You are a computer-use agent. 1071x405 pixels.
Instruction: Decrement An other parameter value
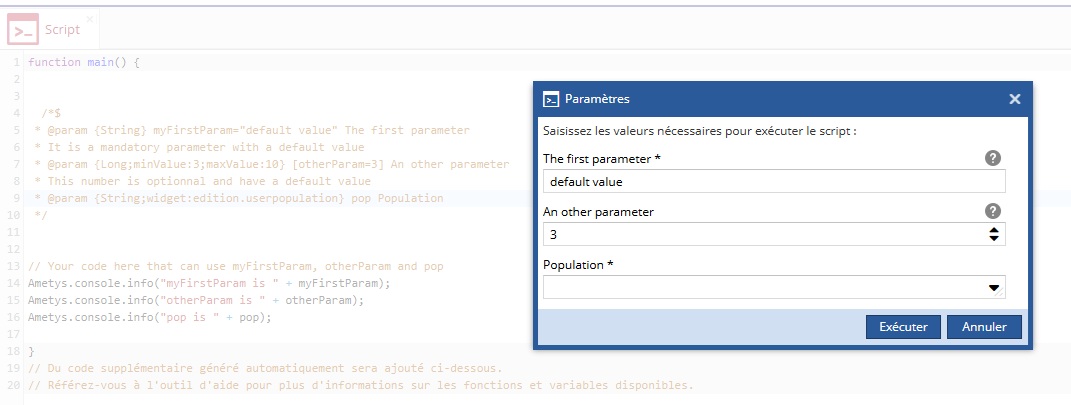pyautogui.click(x=994, y=238)
